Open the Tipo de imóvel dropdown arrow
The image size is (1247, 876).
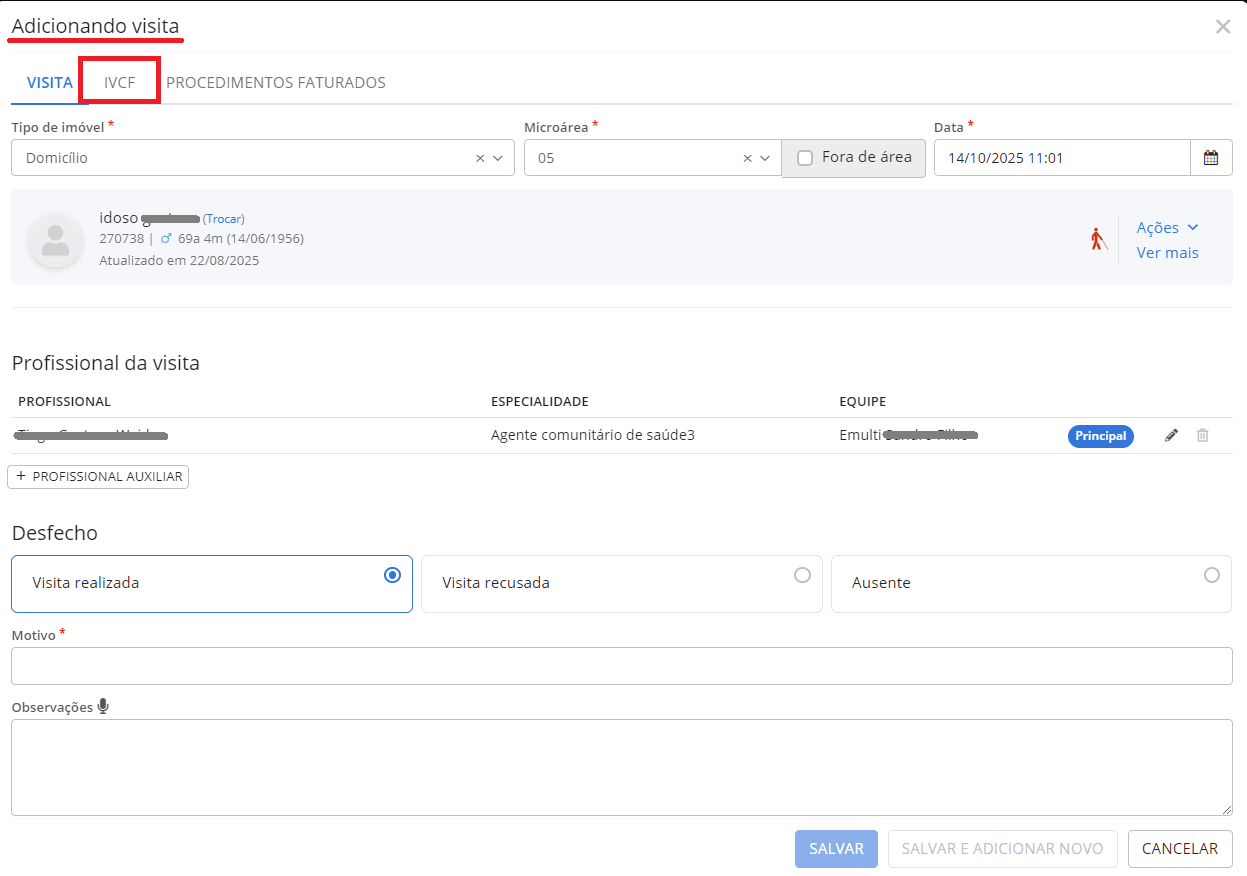click(x=498, y=158)
